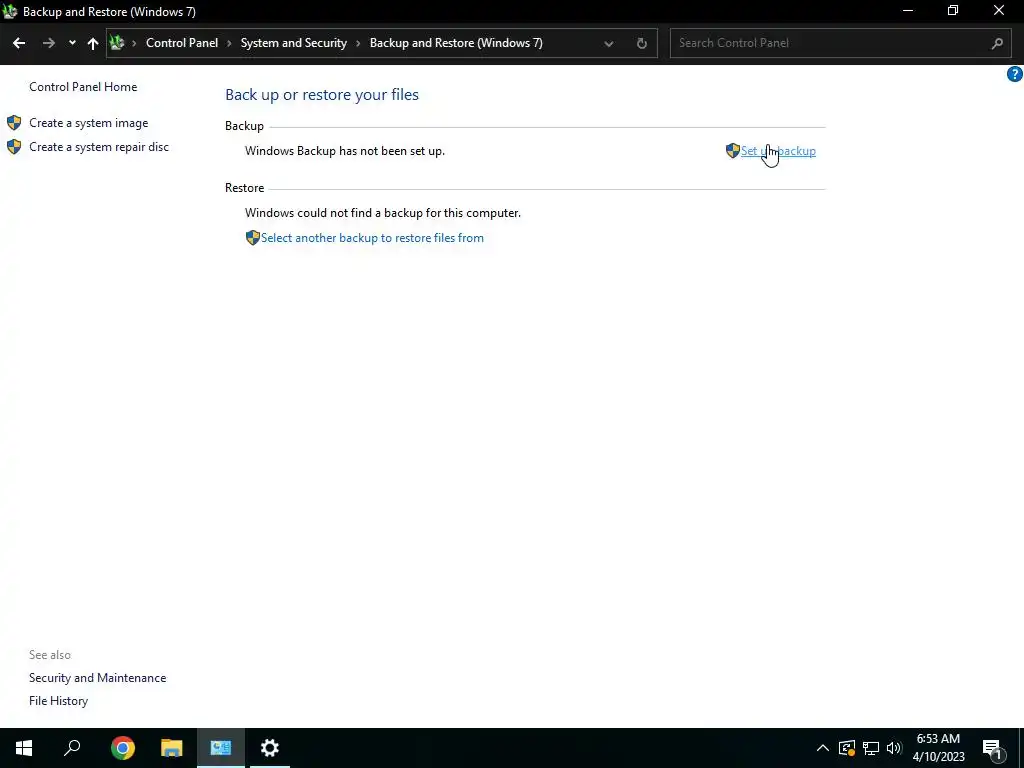The height and width of the screenshot is (768, 1024).
Task: Switch to Control Panel taskbar button
Action: [221, 748]
